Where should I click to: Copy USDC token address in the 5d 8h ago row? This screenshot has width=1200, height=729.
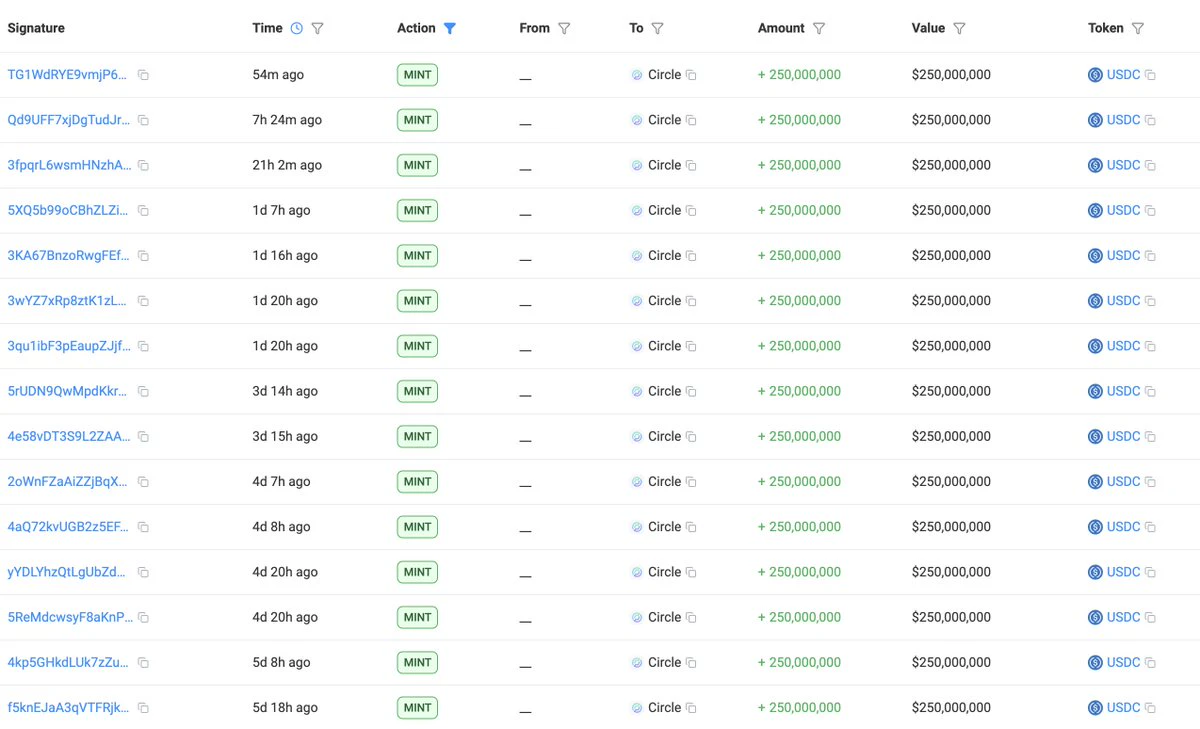(x=1150, y=663)
